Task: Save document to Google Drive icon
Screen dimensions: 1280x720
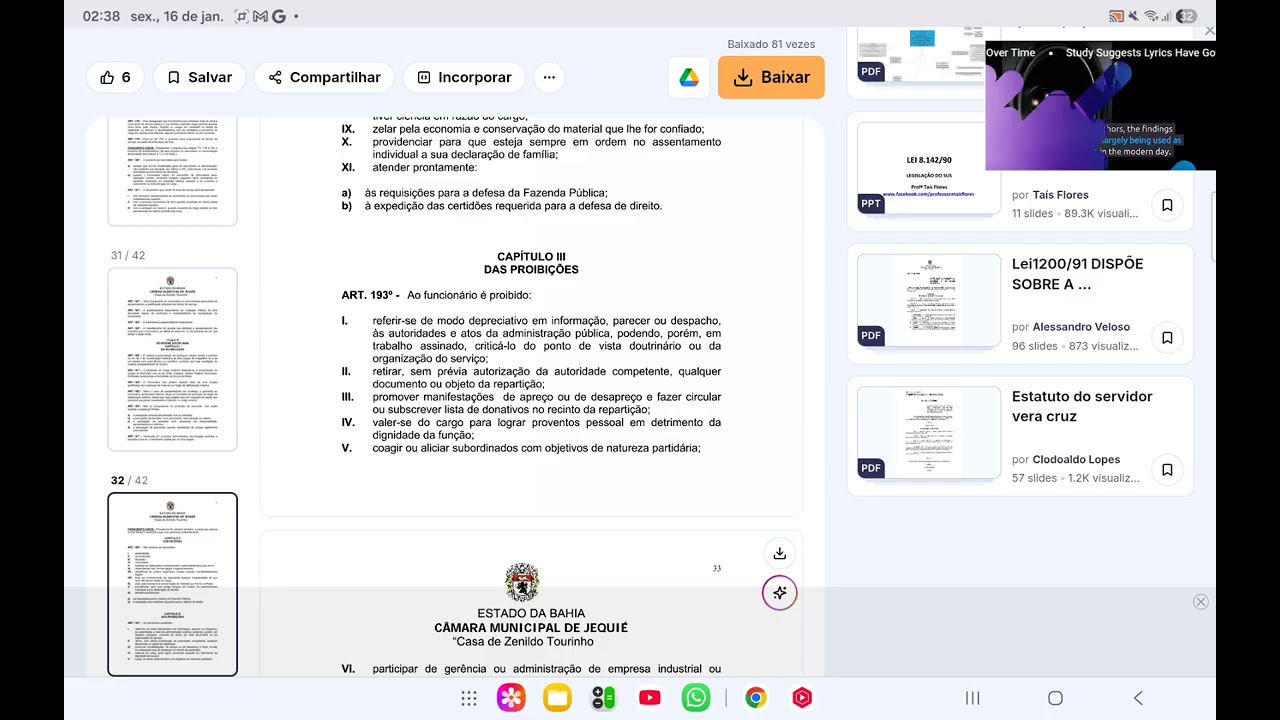Action: (689, 78)
